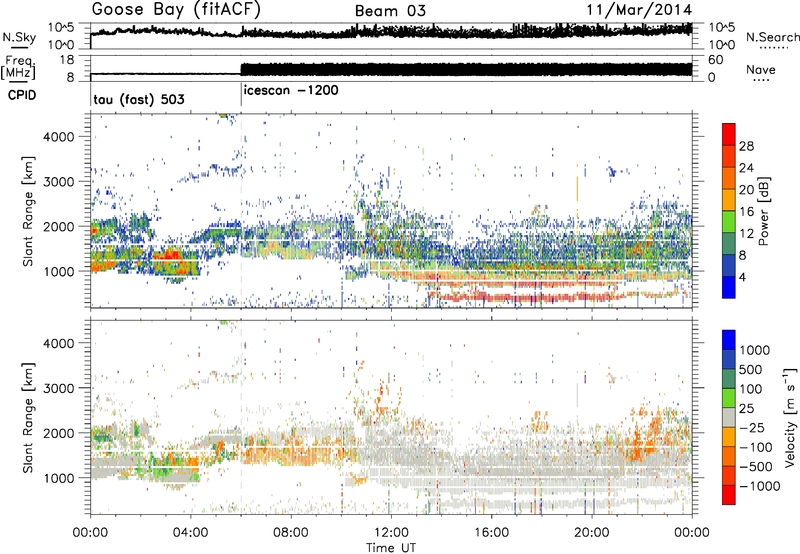Click the red low-range echo band near 16:00

click(526, 297)
